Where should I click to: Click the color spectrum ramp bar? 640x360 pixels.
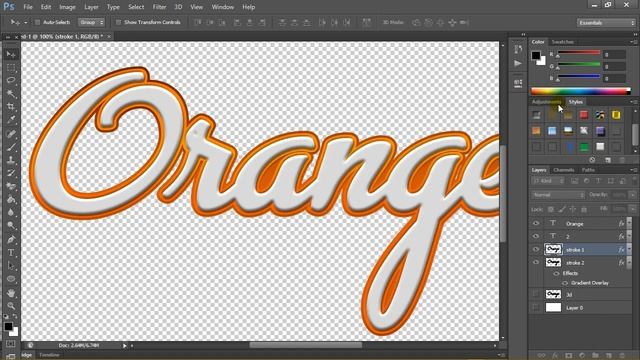click(580, 91)
